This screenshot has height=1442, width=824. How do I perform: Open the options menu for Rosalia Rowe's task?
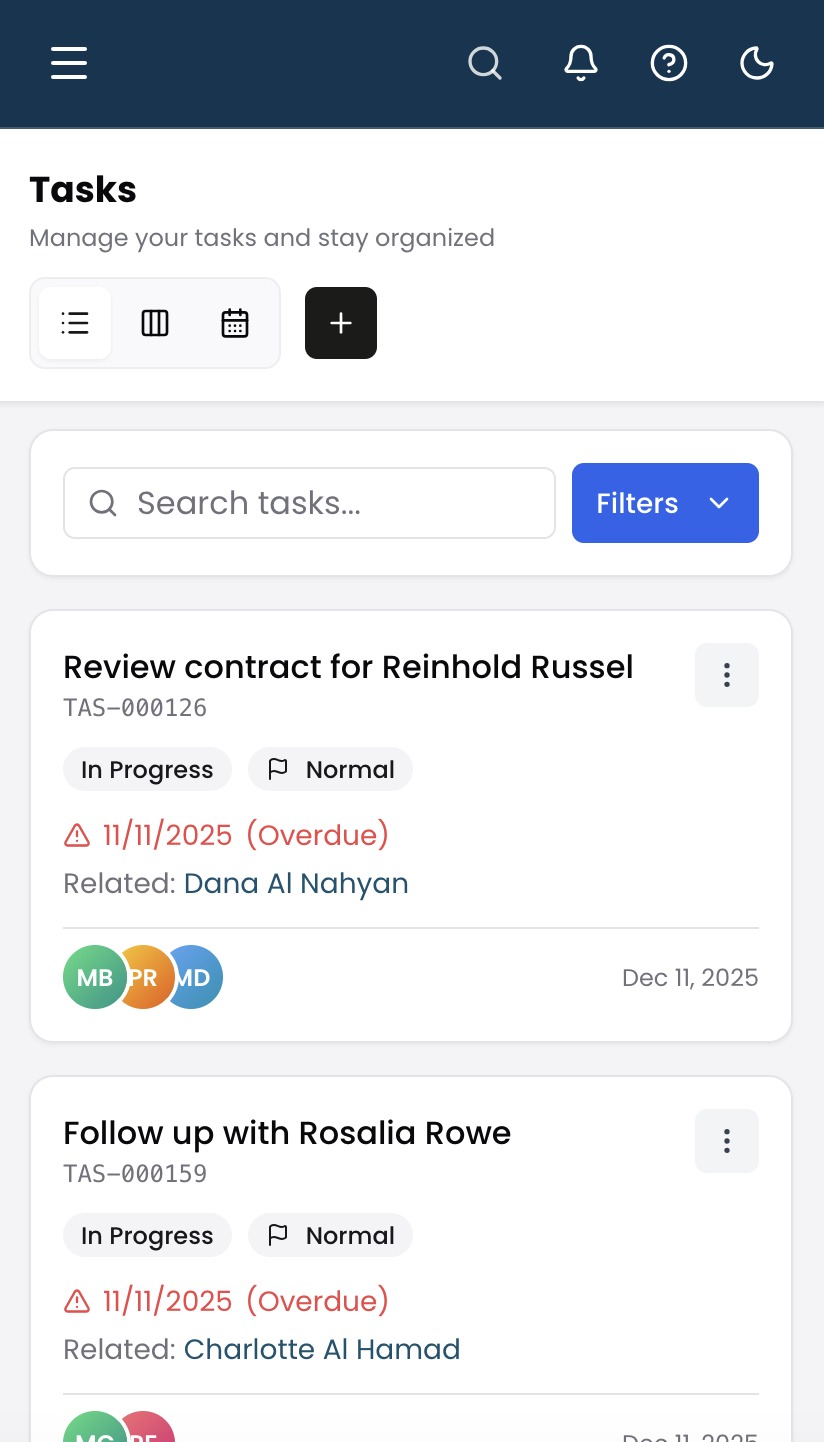(x=727, y=1141)
